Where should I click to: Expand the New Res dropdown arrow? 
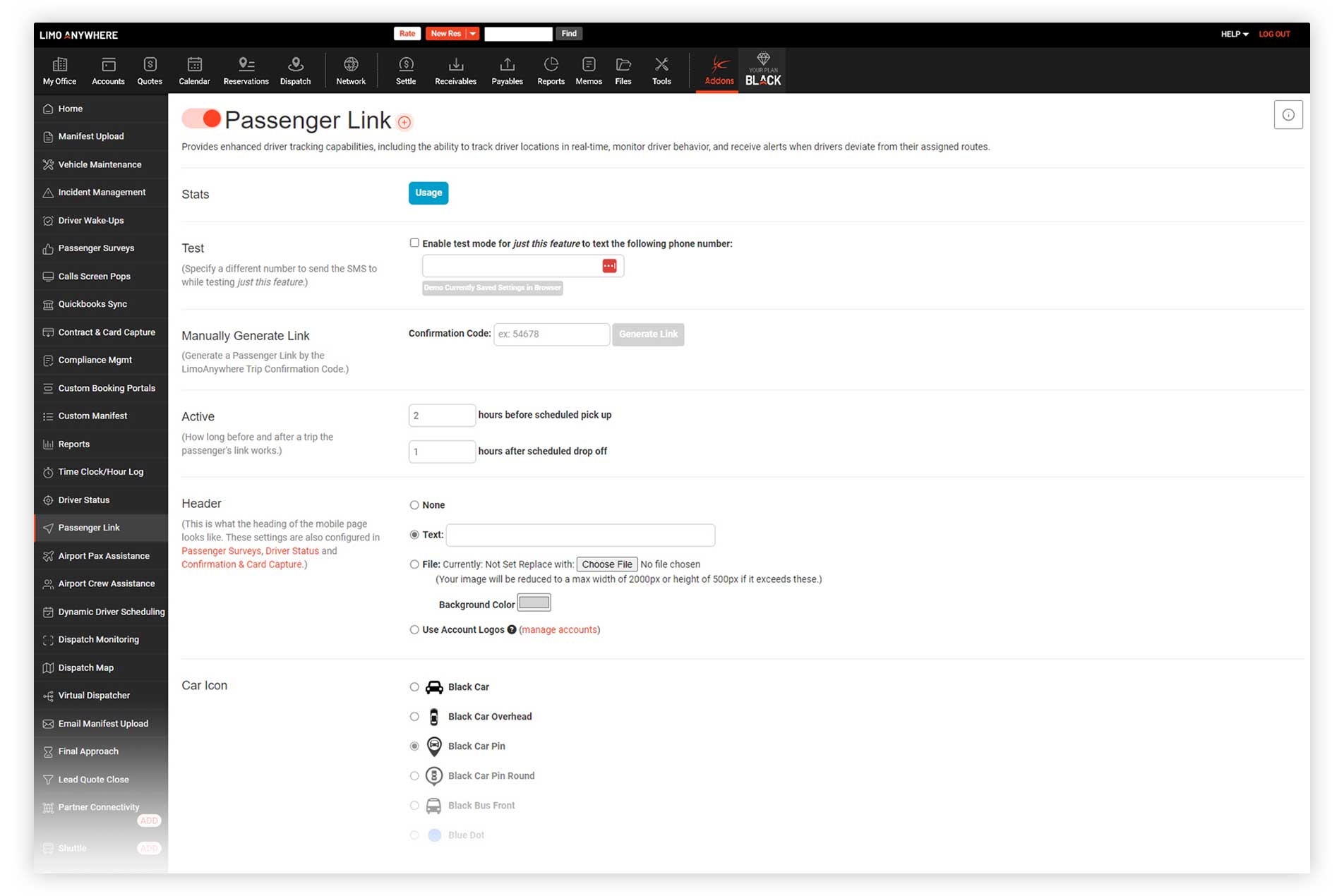[x=473, y=34]
